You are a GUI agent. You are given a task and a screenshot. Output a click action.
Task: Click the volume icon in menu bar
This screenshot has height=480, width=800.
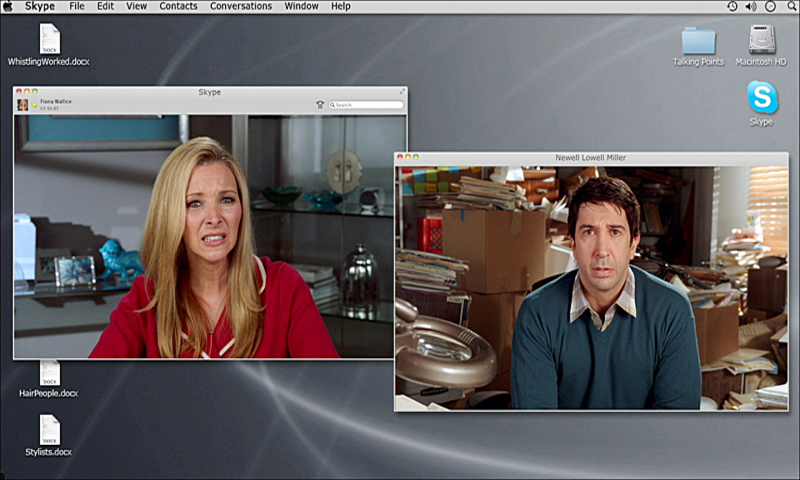(750, 6)
